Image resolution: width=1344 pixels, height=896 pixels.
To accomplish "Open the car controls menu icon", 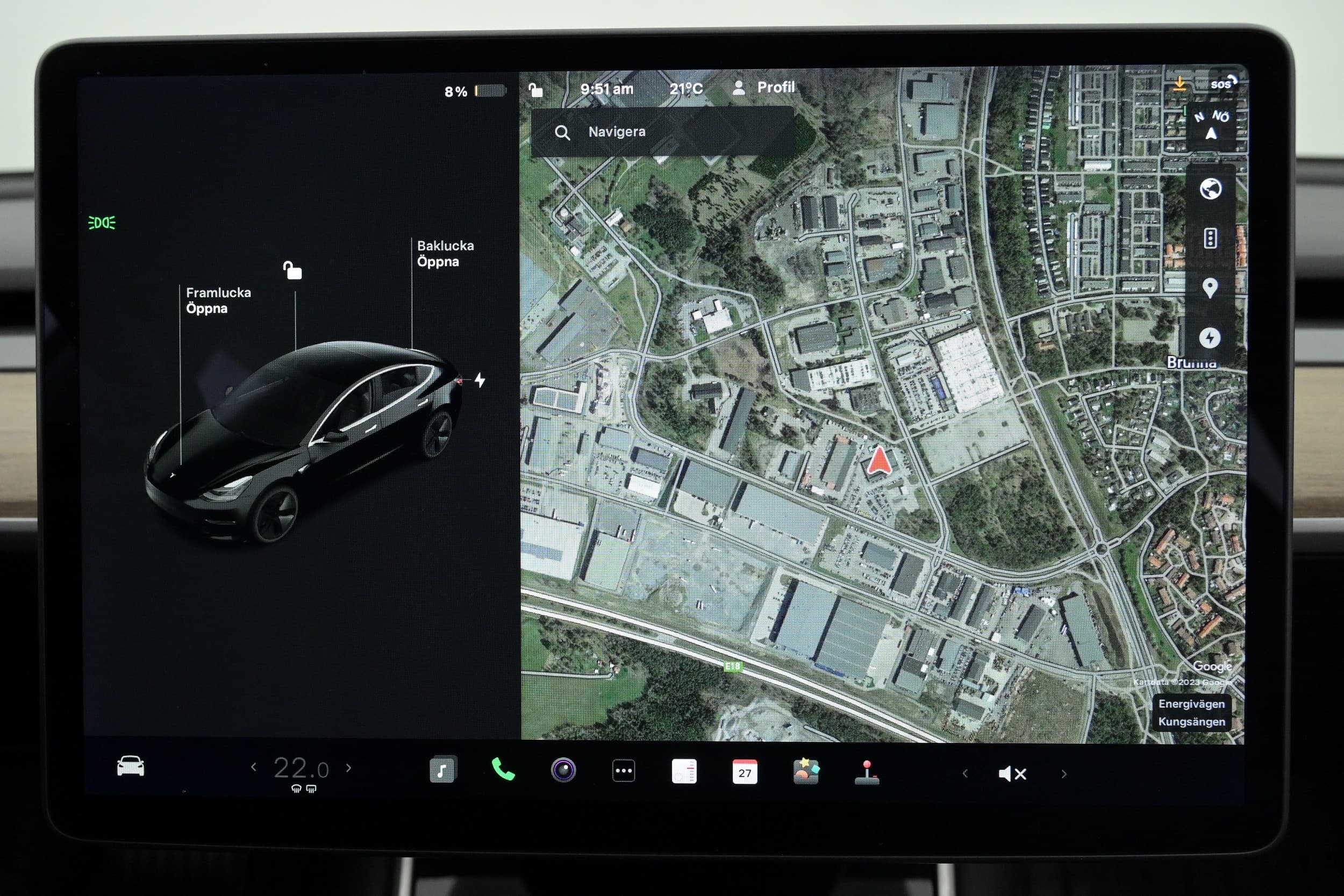I will (130, 766).
